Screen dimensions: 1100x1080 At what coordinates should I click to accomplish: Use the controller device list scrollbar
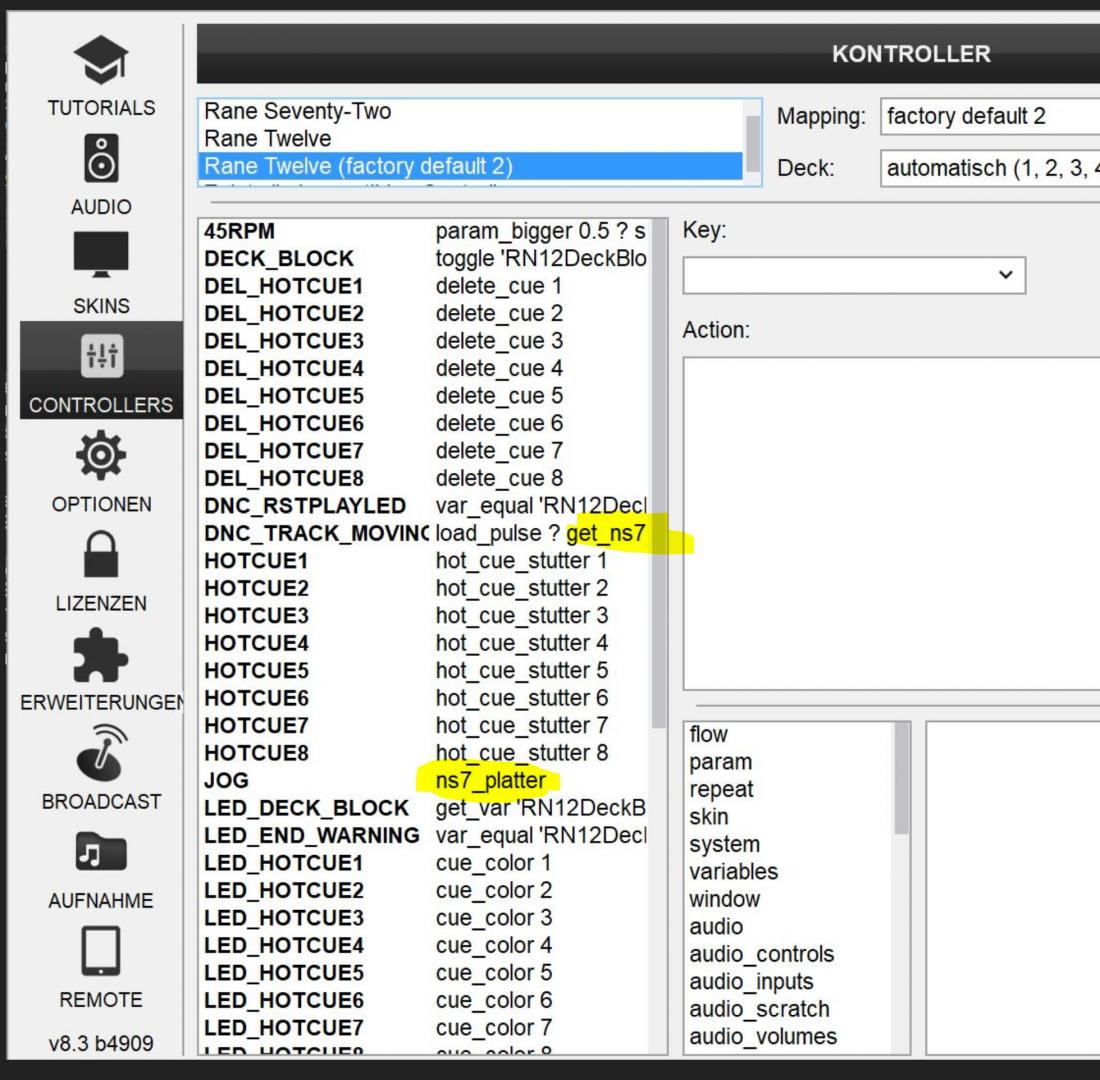pos(753,142)
